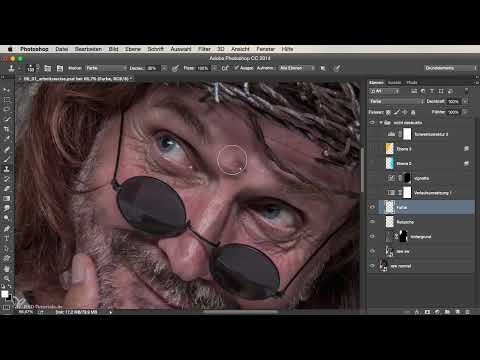Open the brush Modus dropdown showing Farbe
The image size is (480, 360).
point(106,68)
